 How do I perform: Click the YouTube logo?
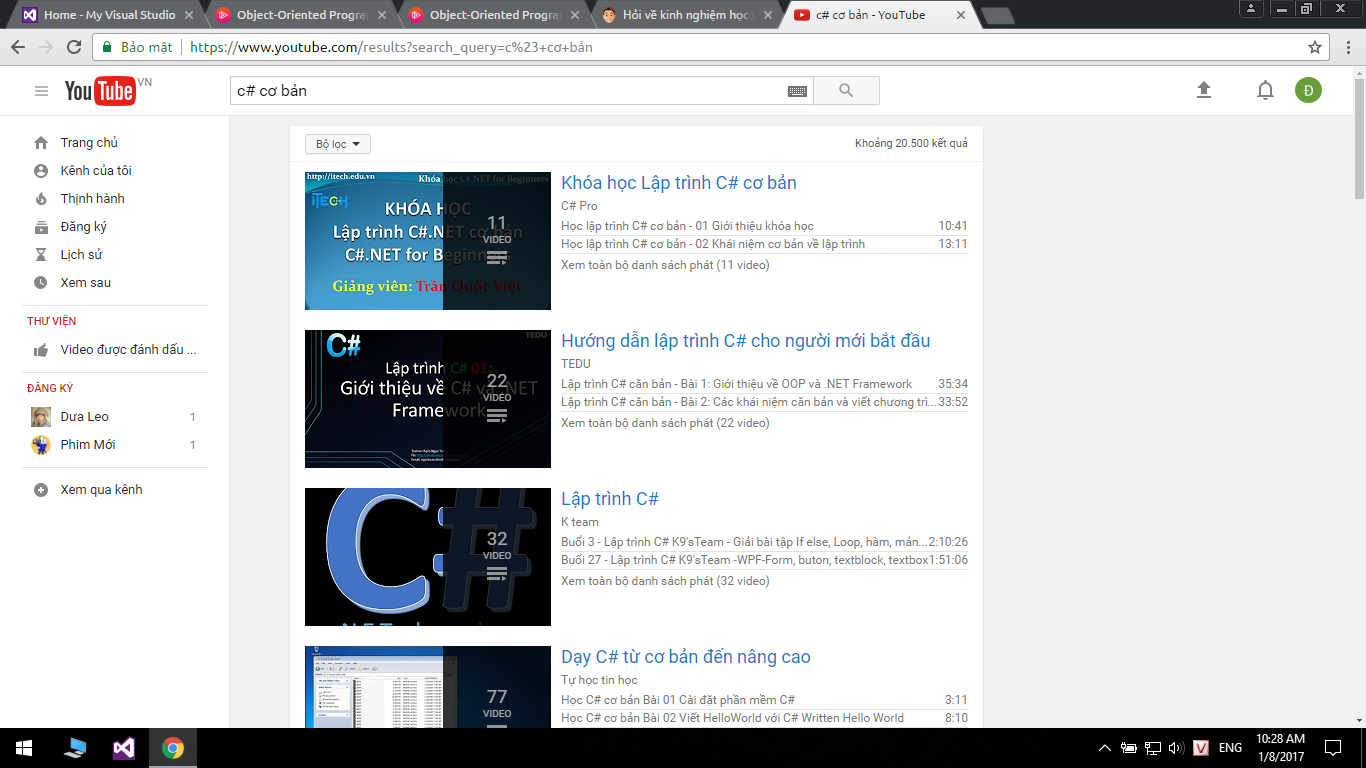pyautogui.click(x=100, y=91)
